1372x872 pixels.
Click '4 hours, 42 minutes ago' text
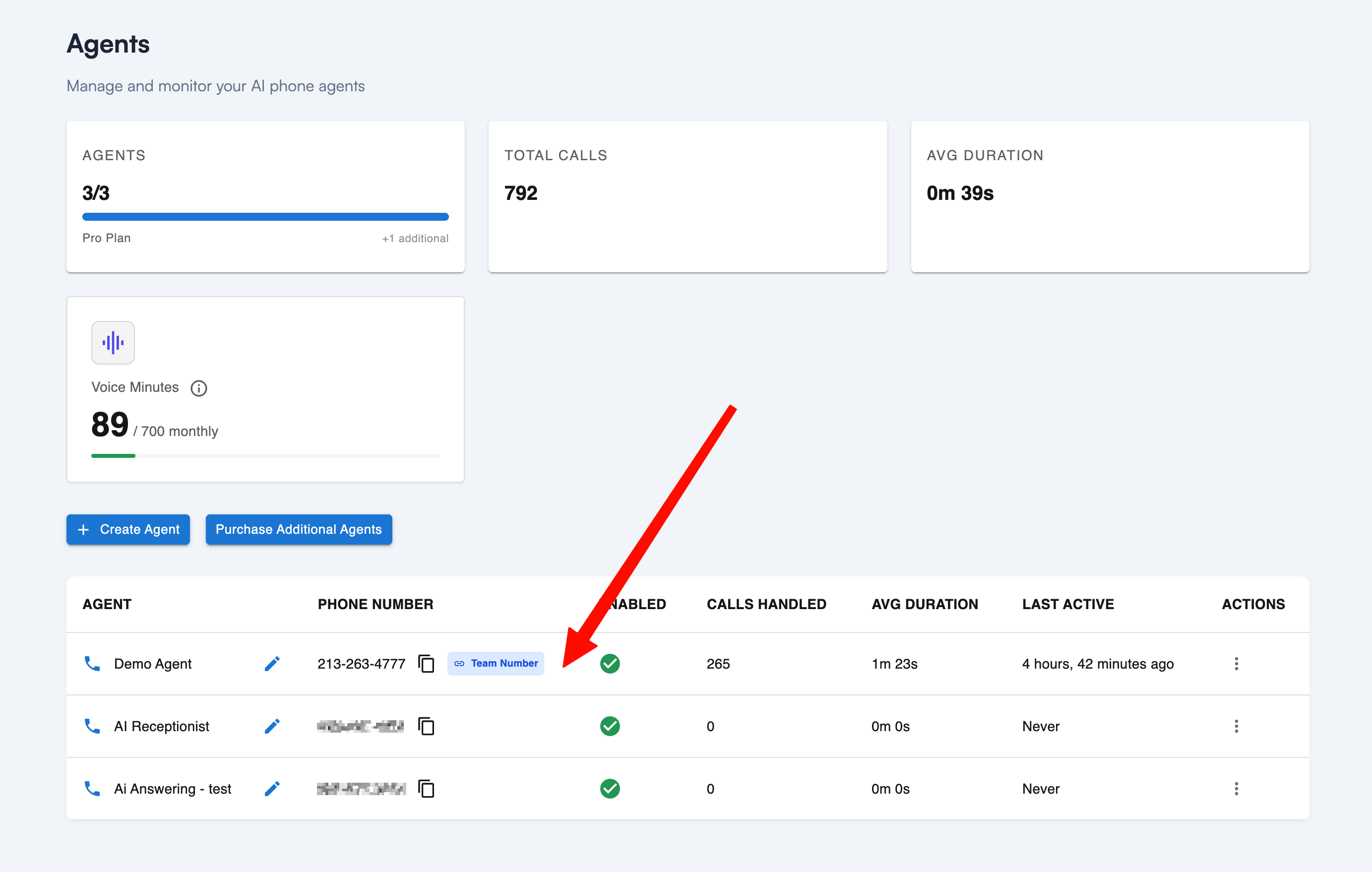click(1098, 664)
